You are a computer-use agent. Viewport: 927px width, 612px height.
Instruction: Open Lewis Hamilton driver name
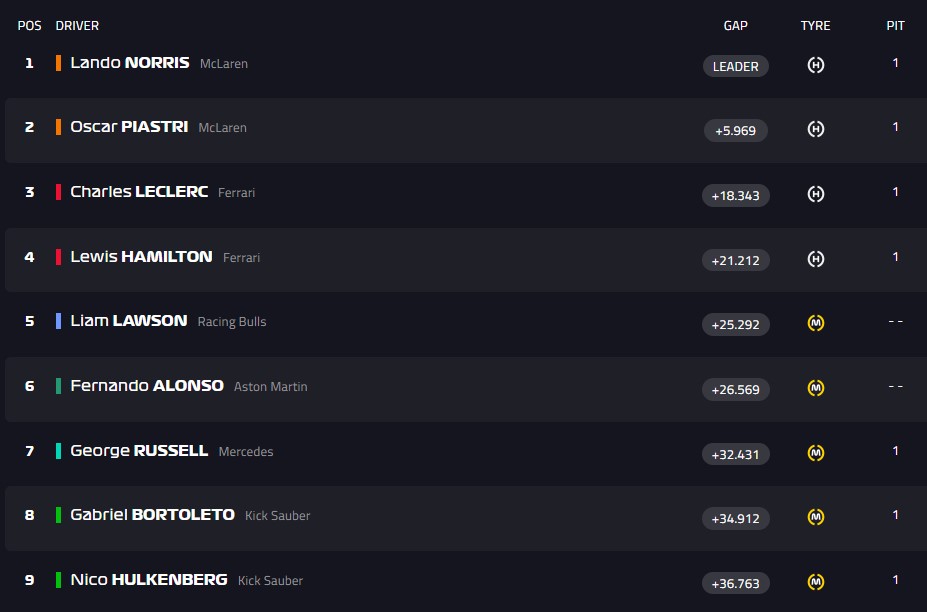click(141, 257)
